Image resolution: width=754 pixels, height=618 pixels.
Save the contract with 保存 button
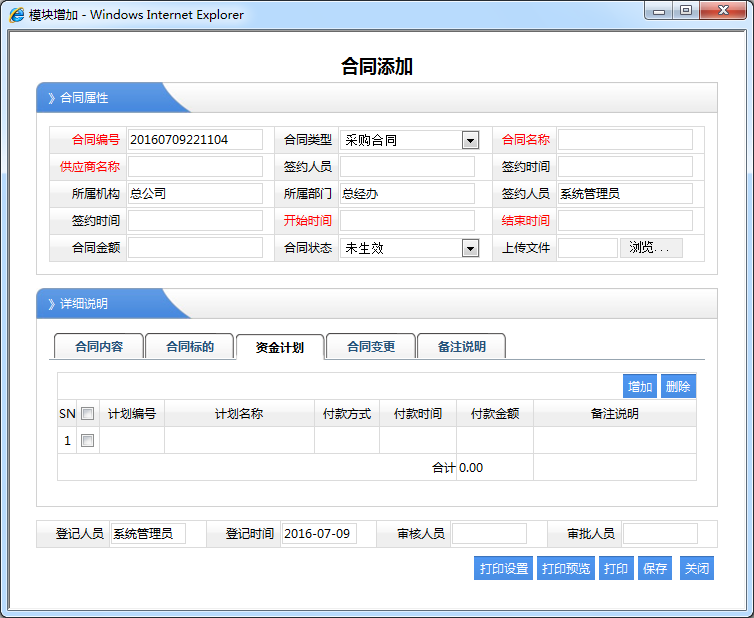(655, 569)
